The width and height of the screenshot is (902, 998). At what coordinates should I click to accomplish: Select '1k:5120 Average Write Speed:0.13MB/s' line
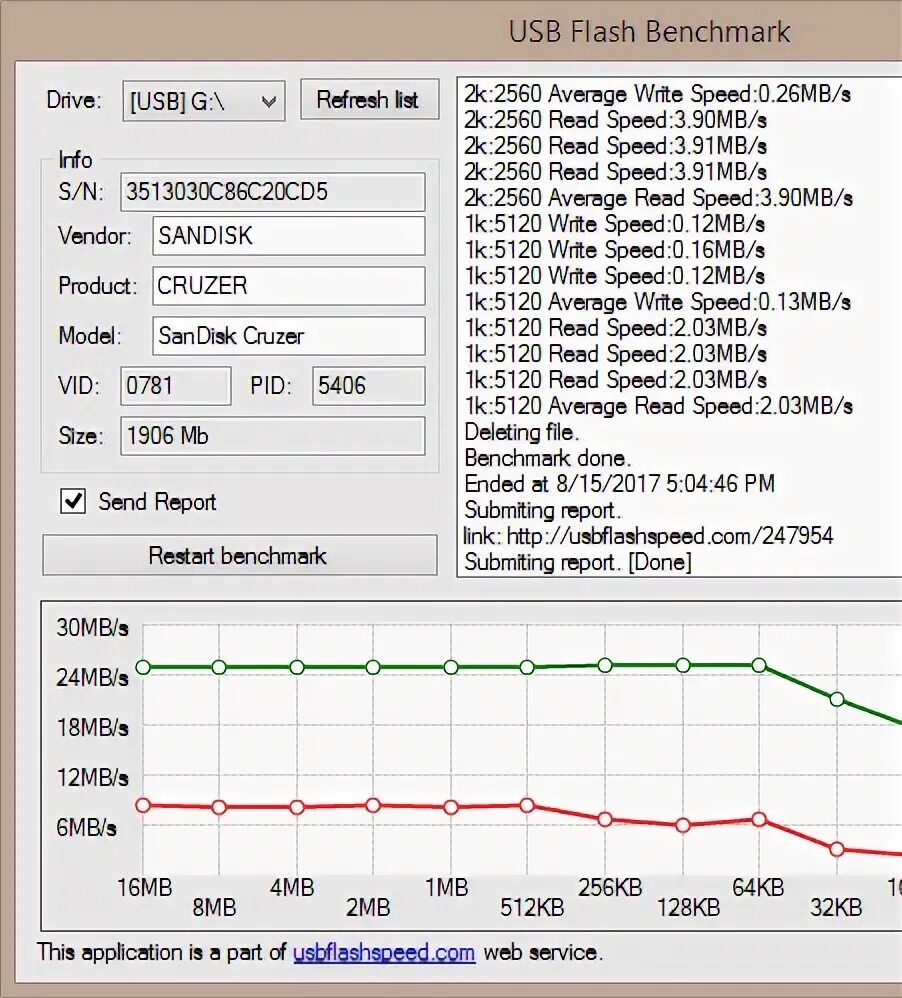click(x=658, y=302)
